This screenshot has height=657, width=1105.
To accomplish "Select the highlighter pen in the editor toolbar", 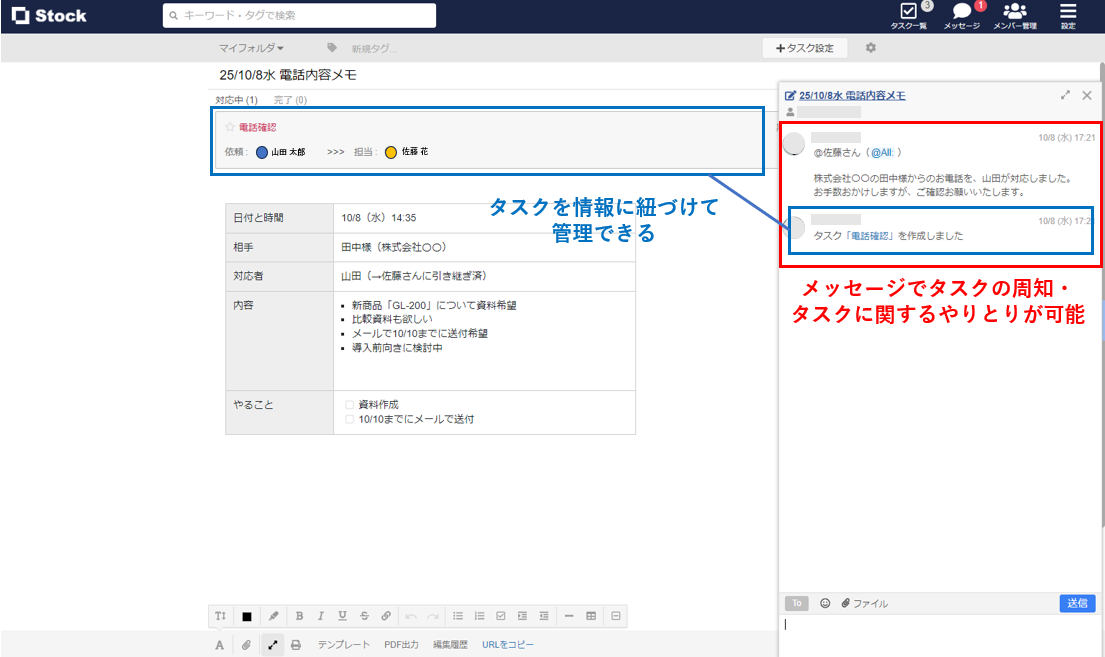I will [x=273, y=616].
